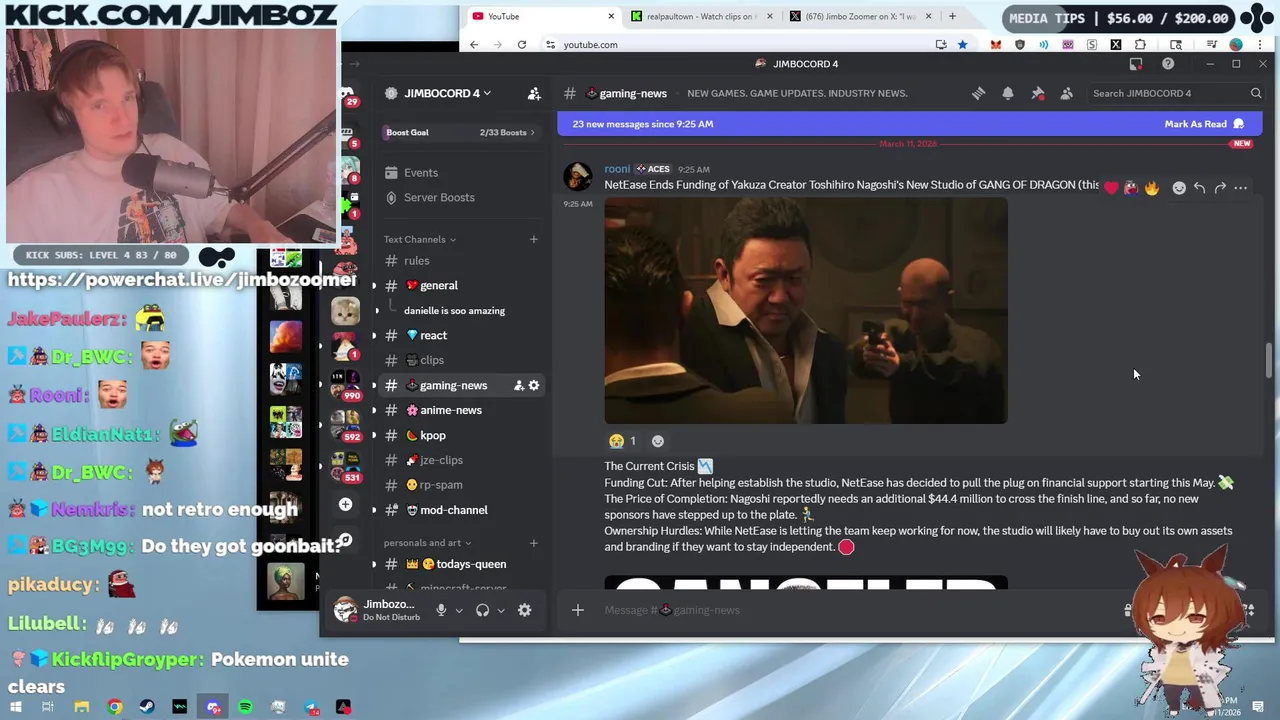Open notification settings bell icon
This screenshot has width=1280, height=720.
coord(1008,93)
